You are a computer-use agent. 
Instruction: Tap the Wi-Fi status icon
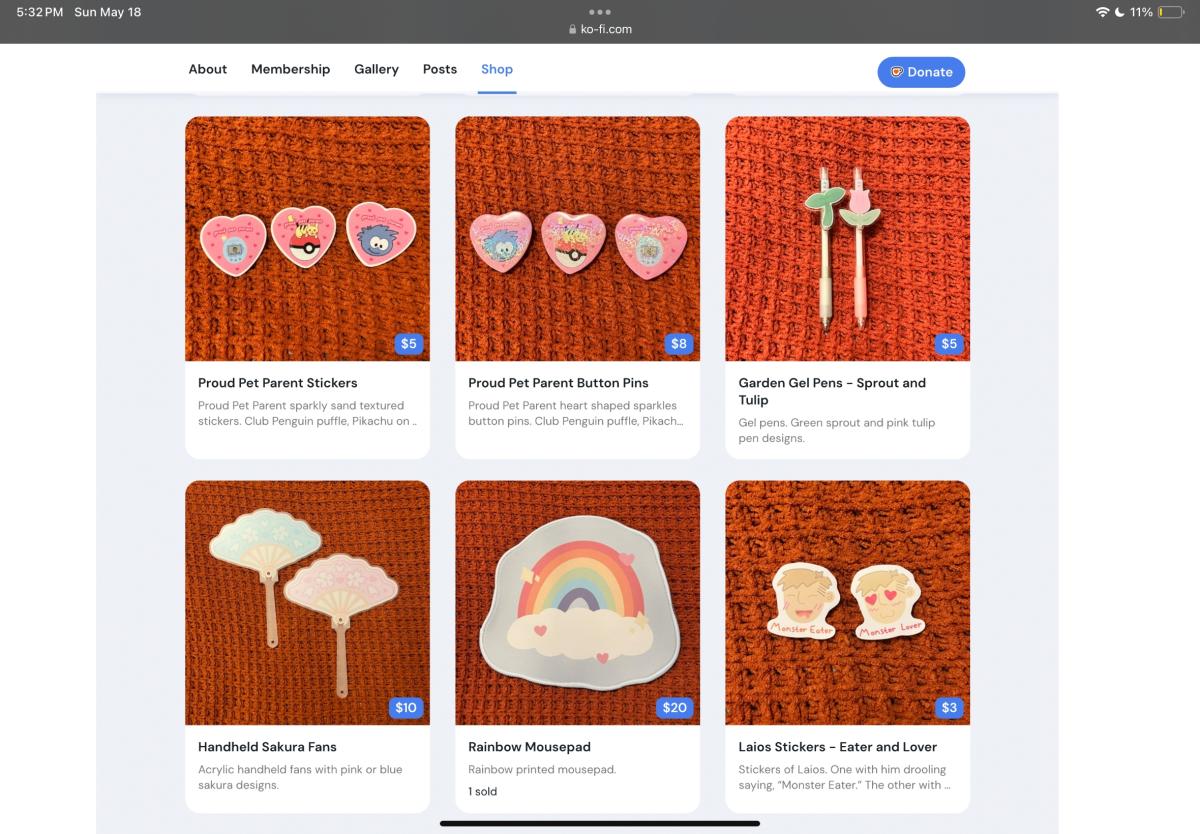click(x=1102, y=12)
